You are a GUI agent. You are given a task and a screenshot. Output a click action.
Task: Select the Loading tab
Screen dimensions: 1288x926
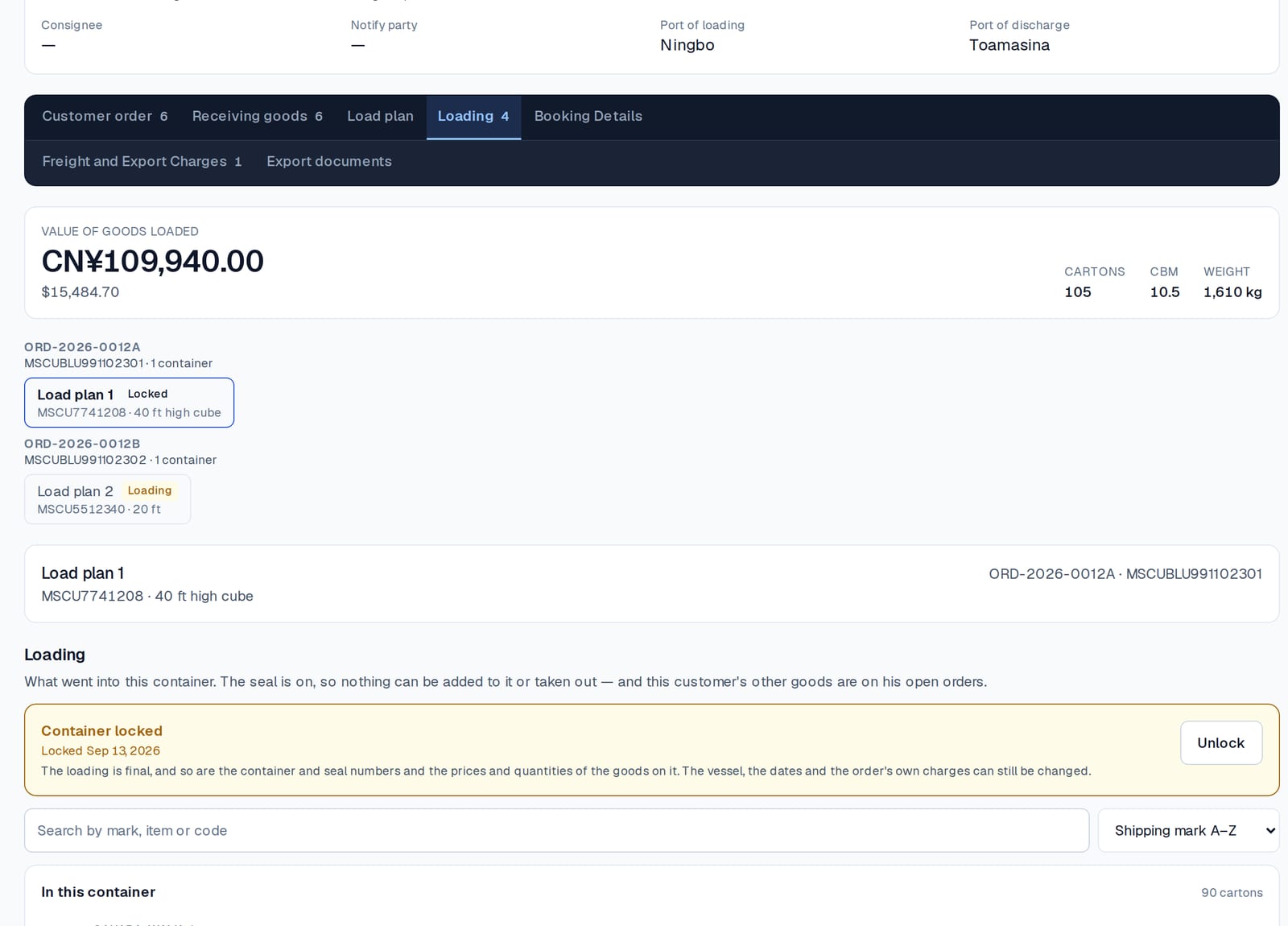(473, 117)
